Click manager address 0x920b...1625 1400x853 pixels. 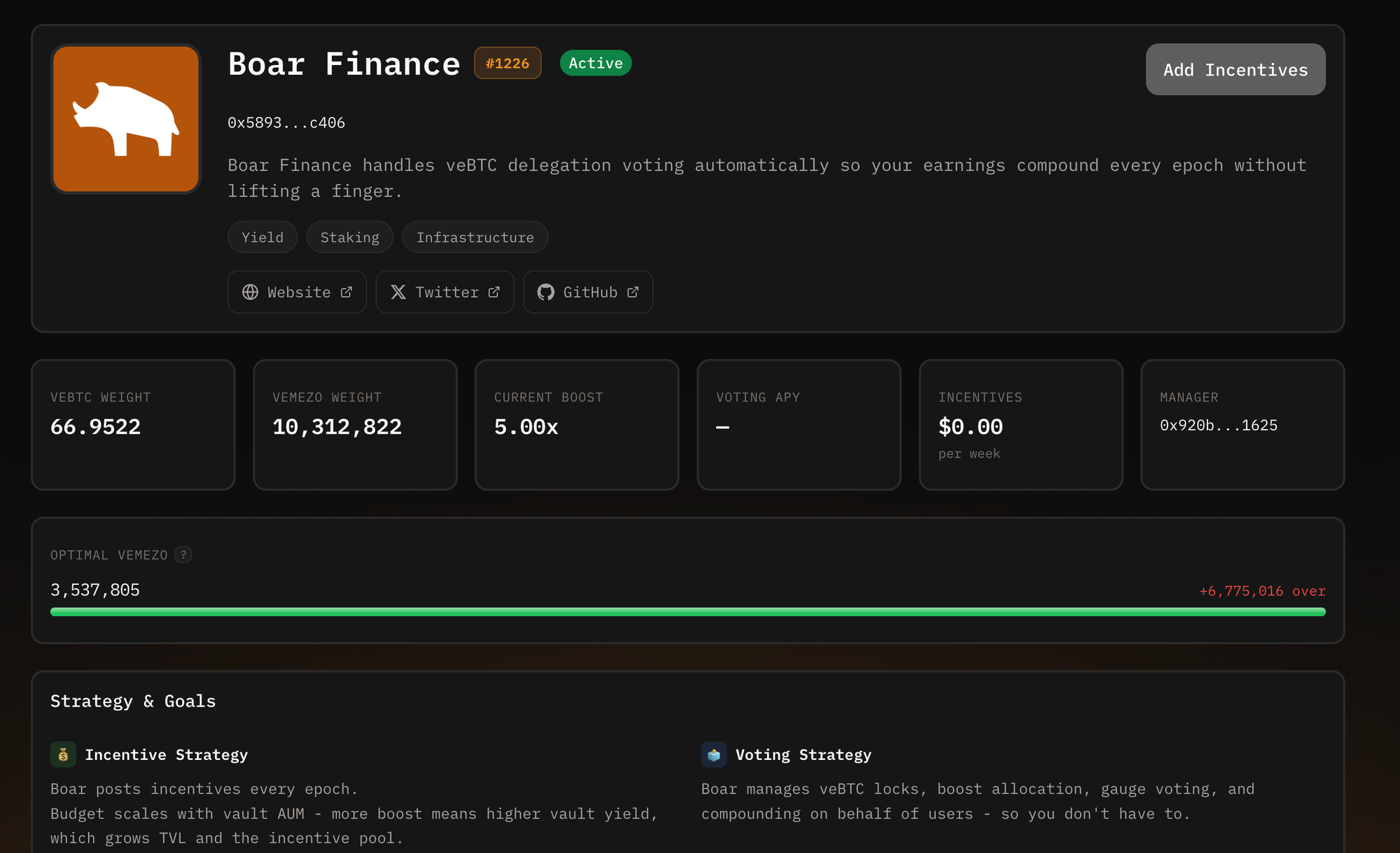(1218, 425)
